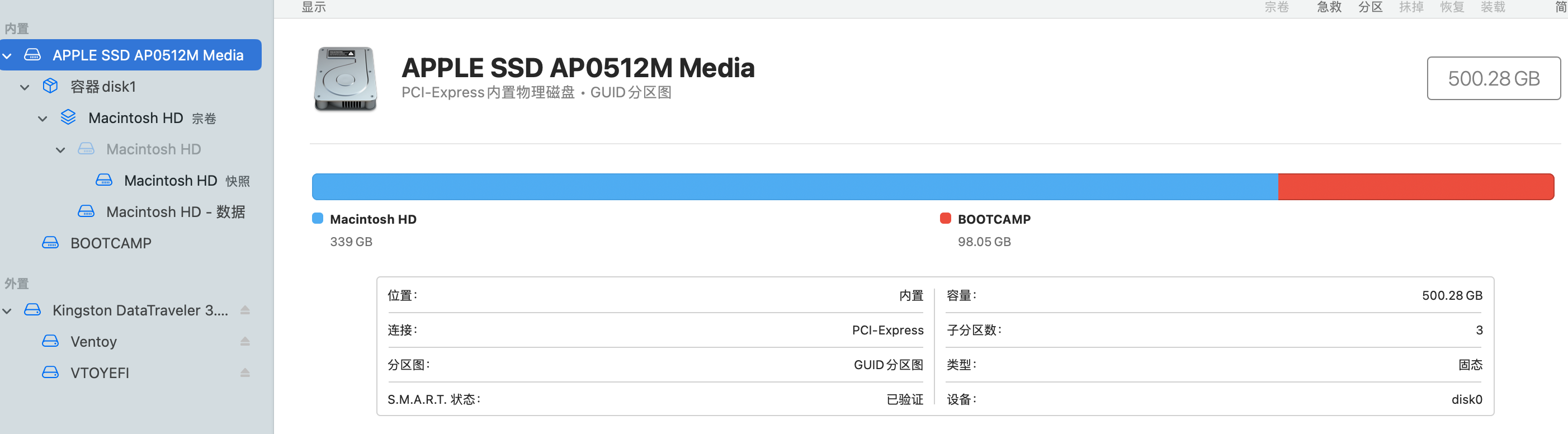Click the Erase (抹掉) toolbar button
This screenshot has width=1568, height=434.
tap(1411, 7)
